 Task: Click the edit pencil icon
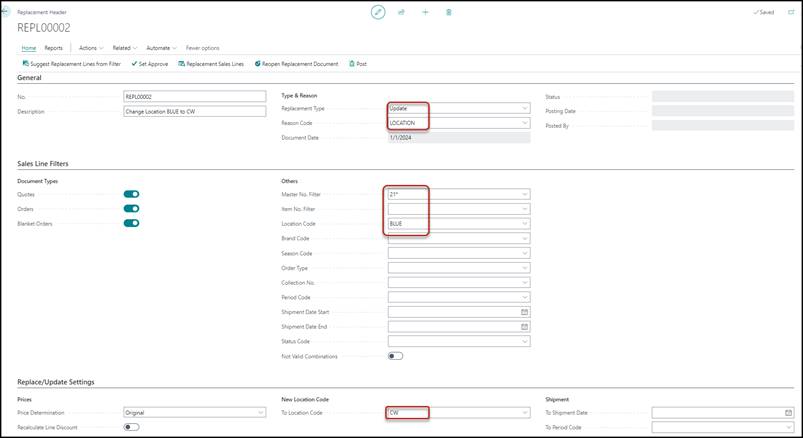(x=378, y=12)
